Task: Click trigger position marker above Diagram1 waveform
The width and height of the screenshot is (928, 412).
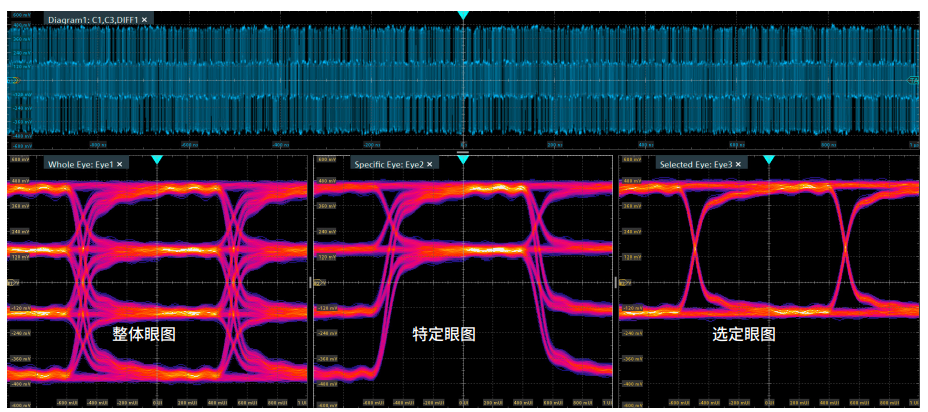Action: point(462,16)
